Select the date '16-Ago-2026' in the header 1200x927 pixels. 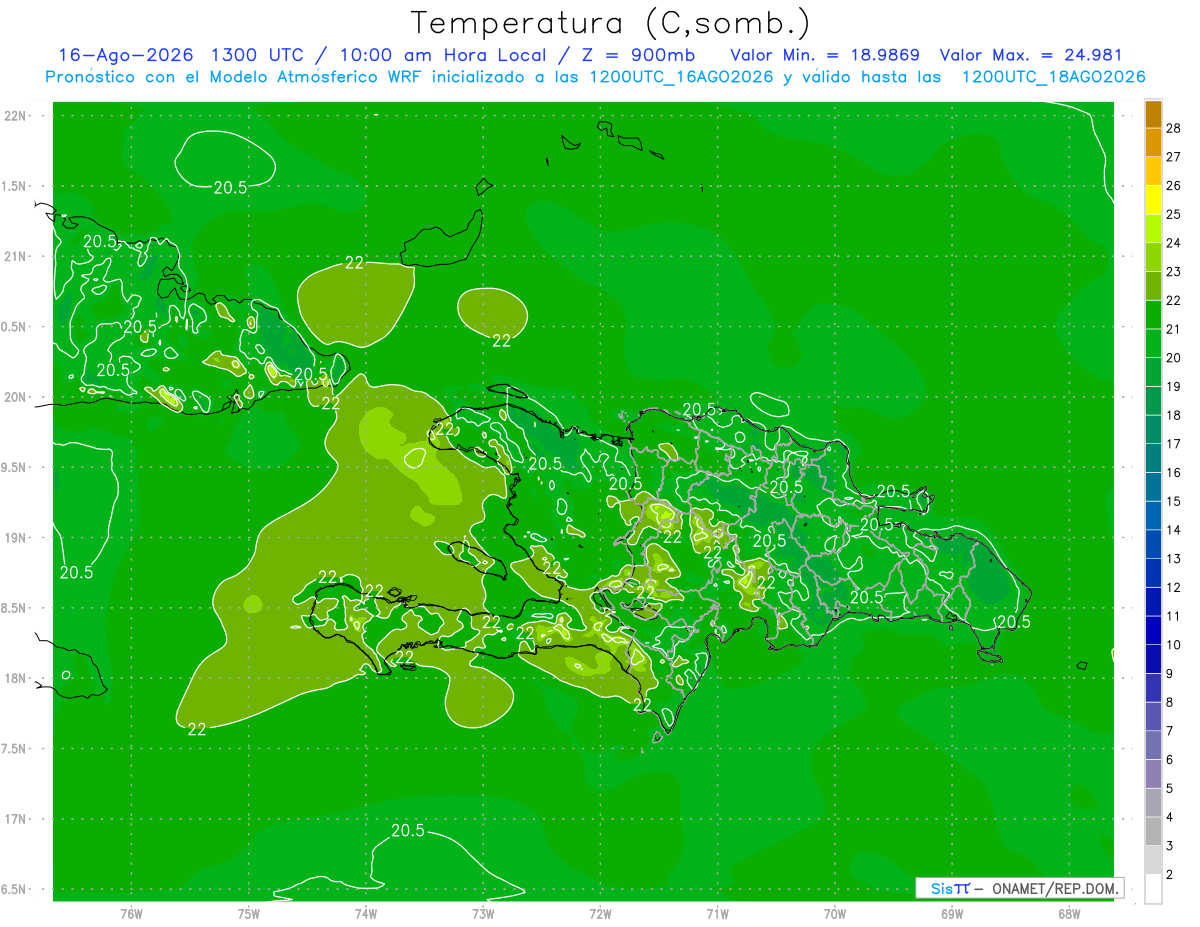click(x=126, y=55)
